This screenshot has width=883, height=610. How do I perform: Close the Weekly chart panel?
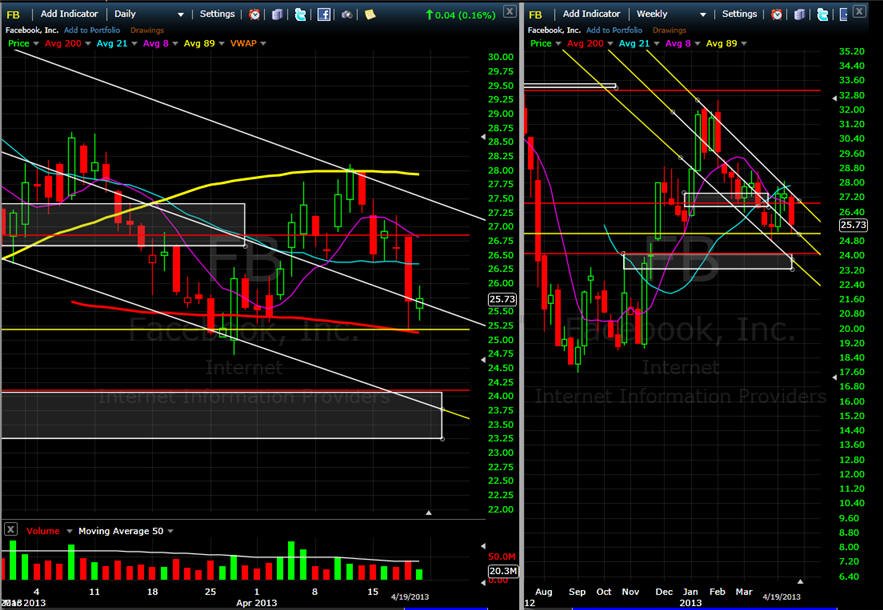pyautogui.click(x=859, y=11)
